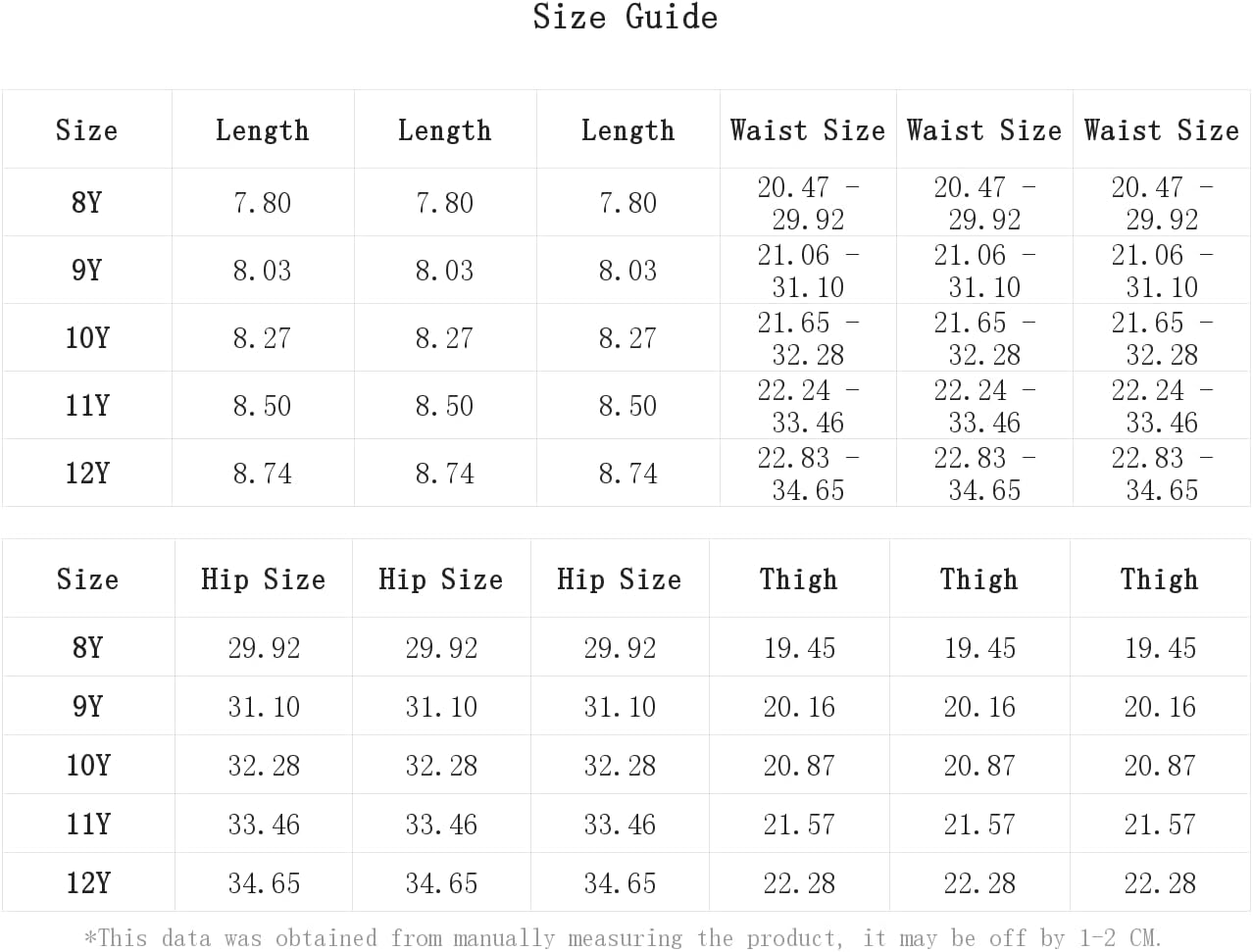This screenshot has height=952, width=1253.
Task: Click the middle Thigh column header
Action: tap(979, 579)
